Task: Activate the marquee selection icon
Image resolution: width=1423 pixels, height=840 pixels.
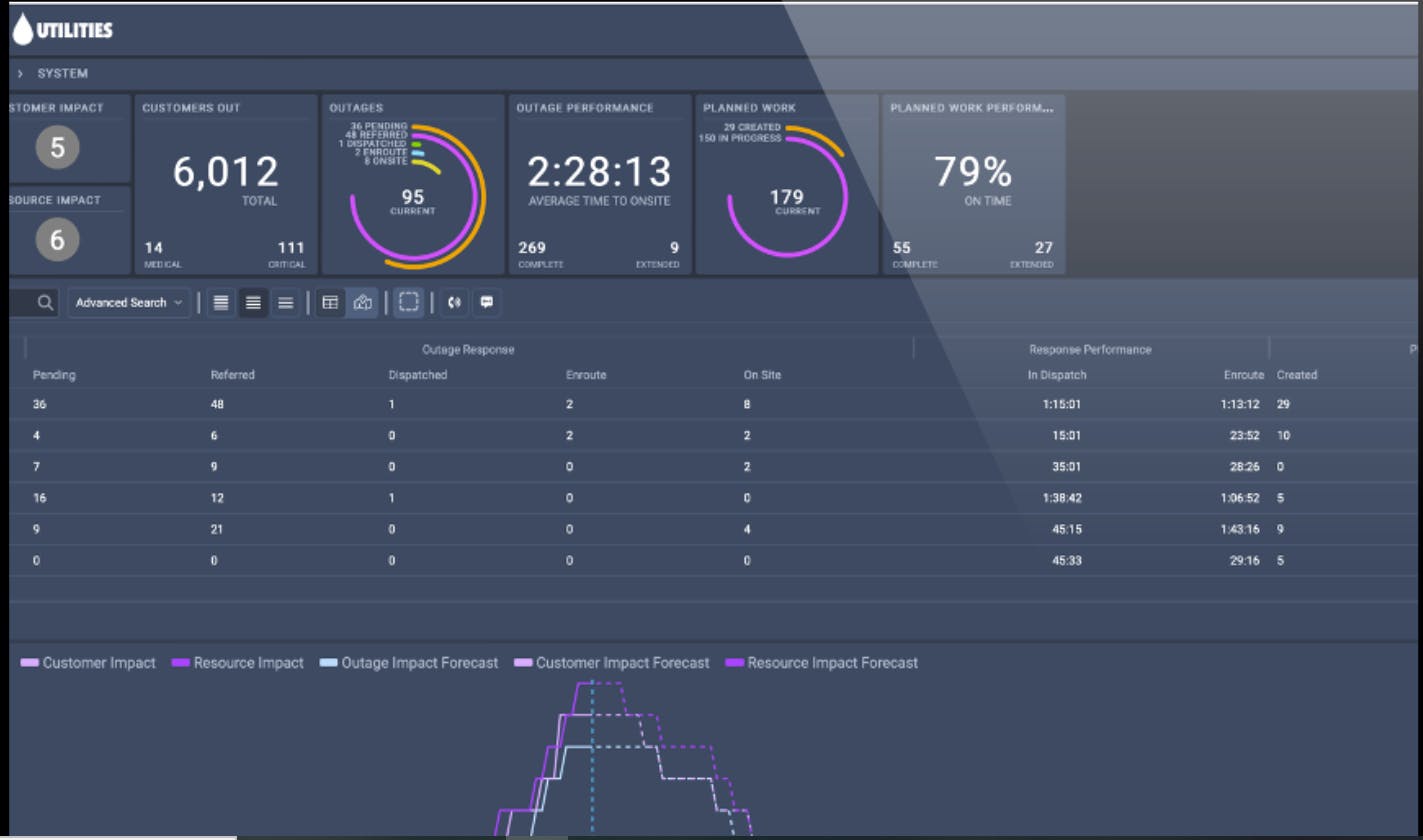Action: 408,302
